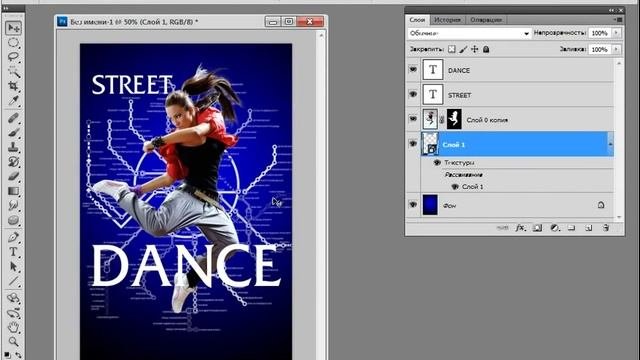The height and width of the screenshot is (360, 640).
Task: Toggle lock all
Action: (x=486, y=49)
